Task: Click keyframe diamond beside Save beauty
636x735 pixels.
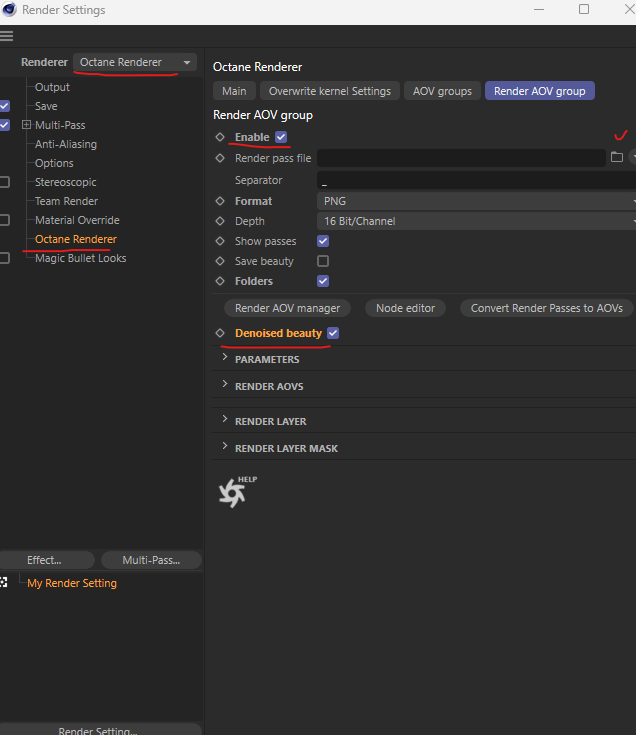Action: pos(220,261)
